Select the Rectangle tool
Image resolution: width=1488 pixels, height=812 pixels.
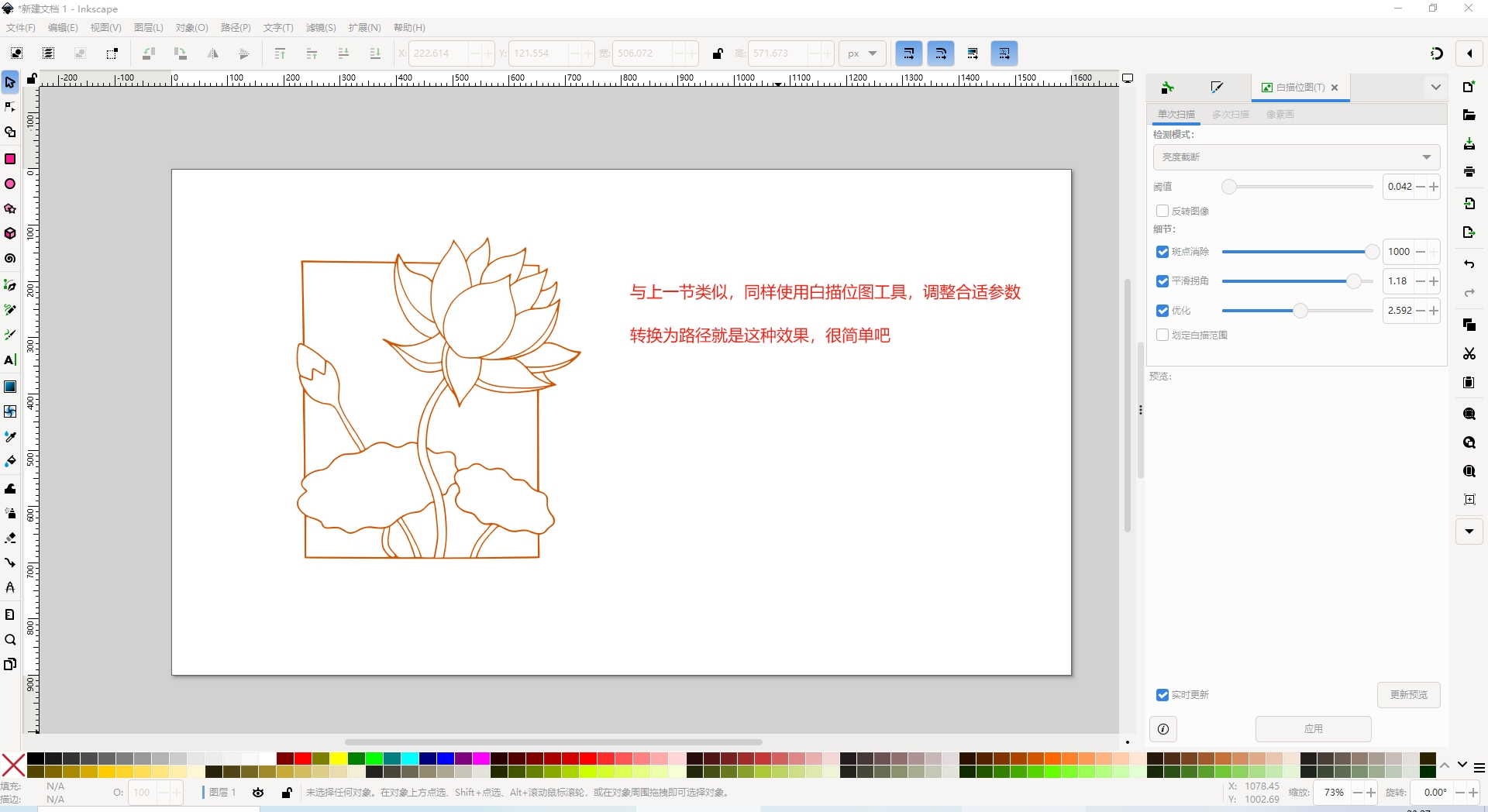[x=10, y=159]
